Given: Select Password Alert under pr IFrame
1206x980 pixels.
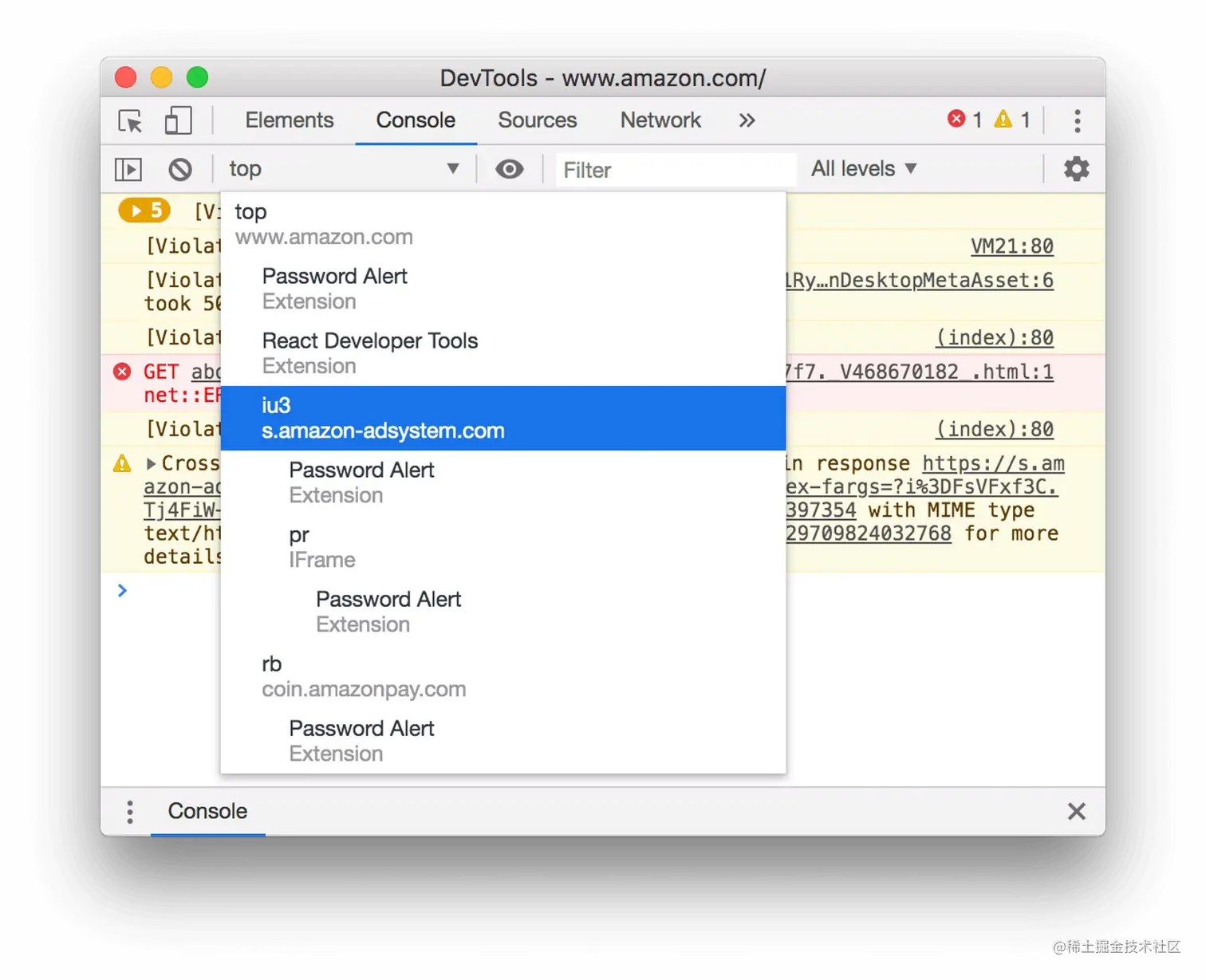Looking at the screenshot, I should 503,612.
